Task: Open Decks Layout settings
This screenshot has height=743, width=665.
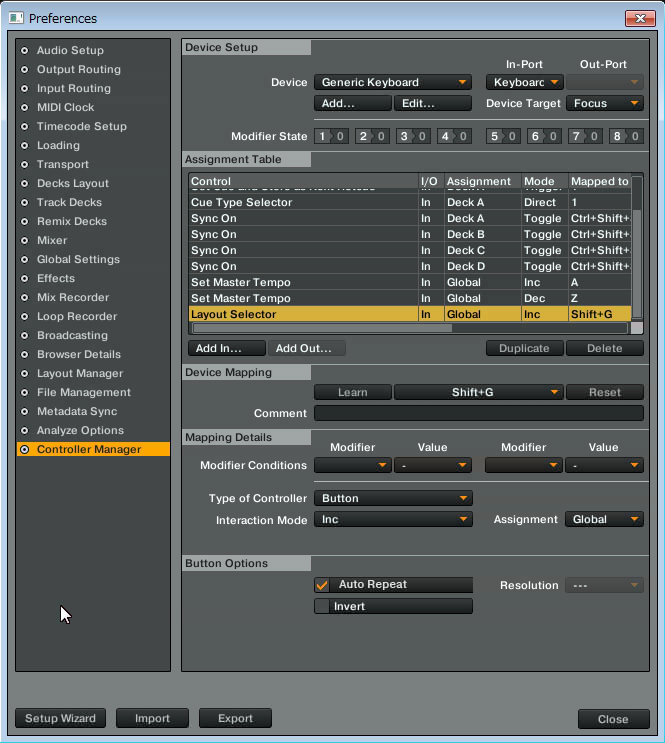Action: (73, 183)
